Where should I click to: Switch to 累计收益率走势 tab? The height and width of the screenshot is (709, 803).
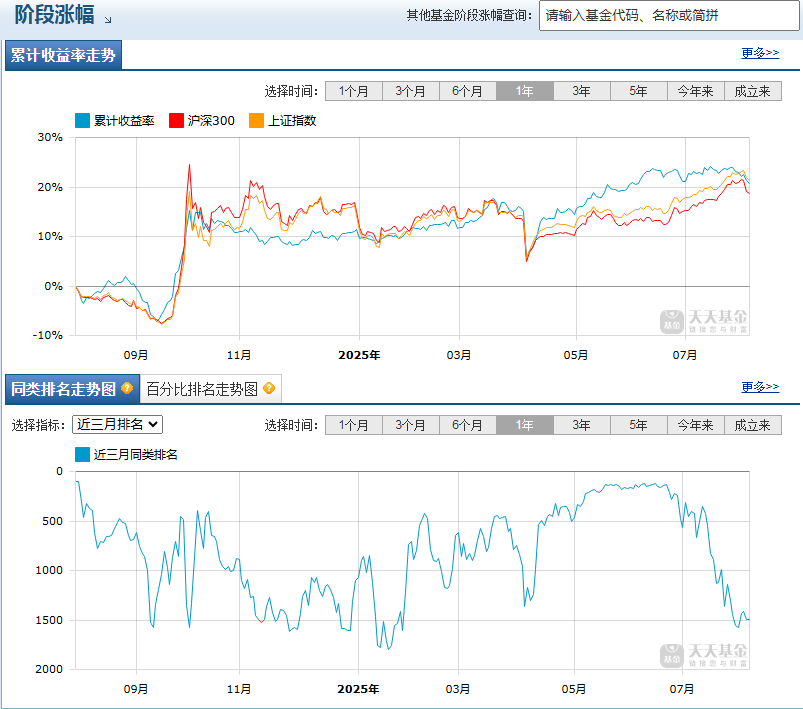(63, 55)
